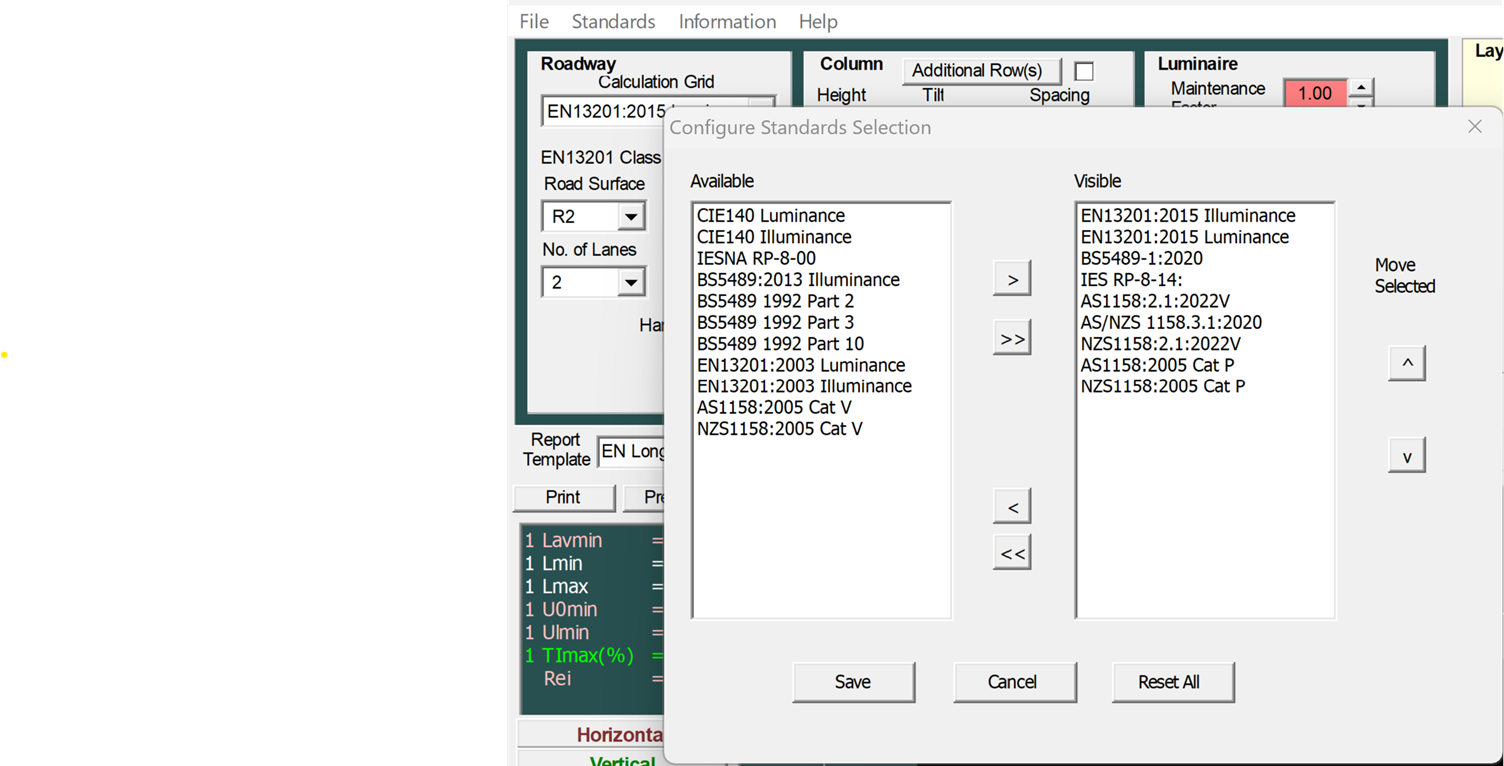Viewport: 1504px width, 766px height.
Task: Open the No. of Lanes dropdown
Action: (630, 282)
